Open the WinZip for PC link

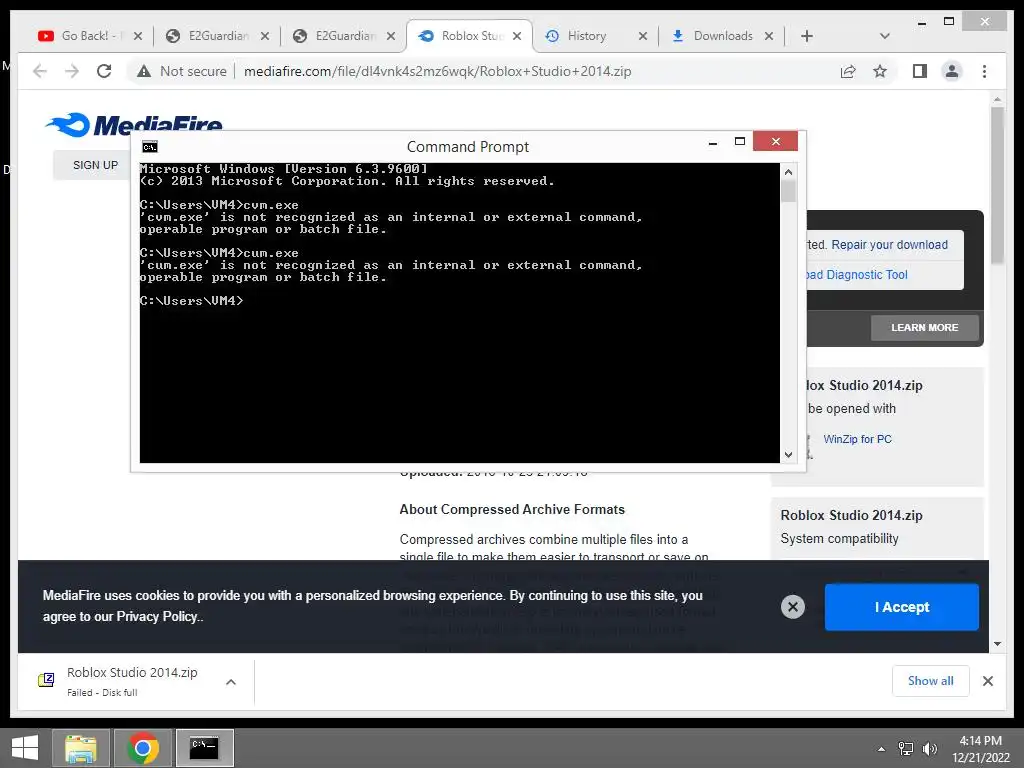pos(857,440)
